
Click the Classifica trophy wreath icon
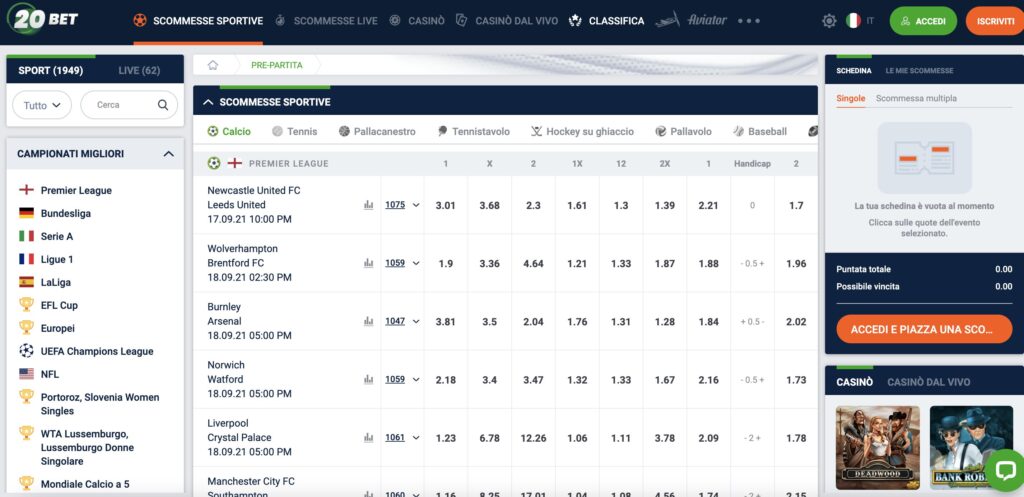(575, 21)
